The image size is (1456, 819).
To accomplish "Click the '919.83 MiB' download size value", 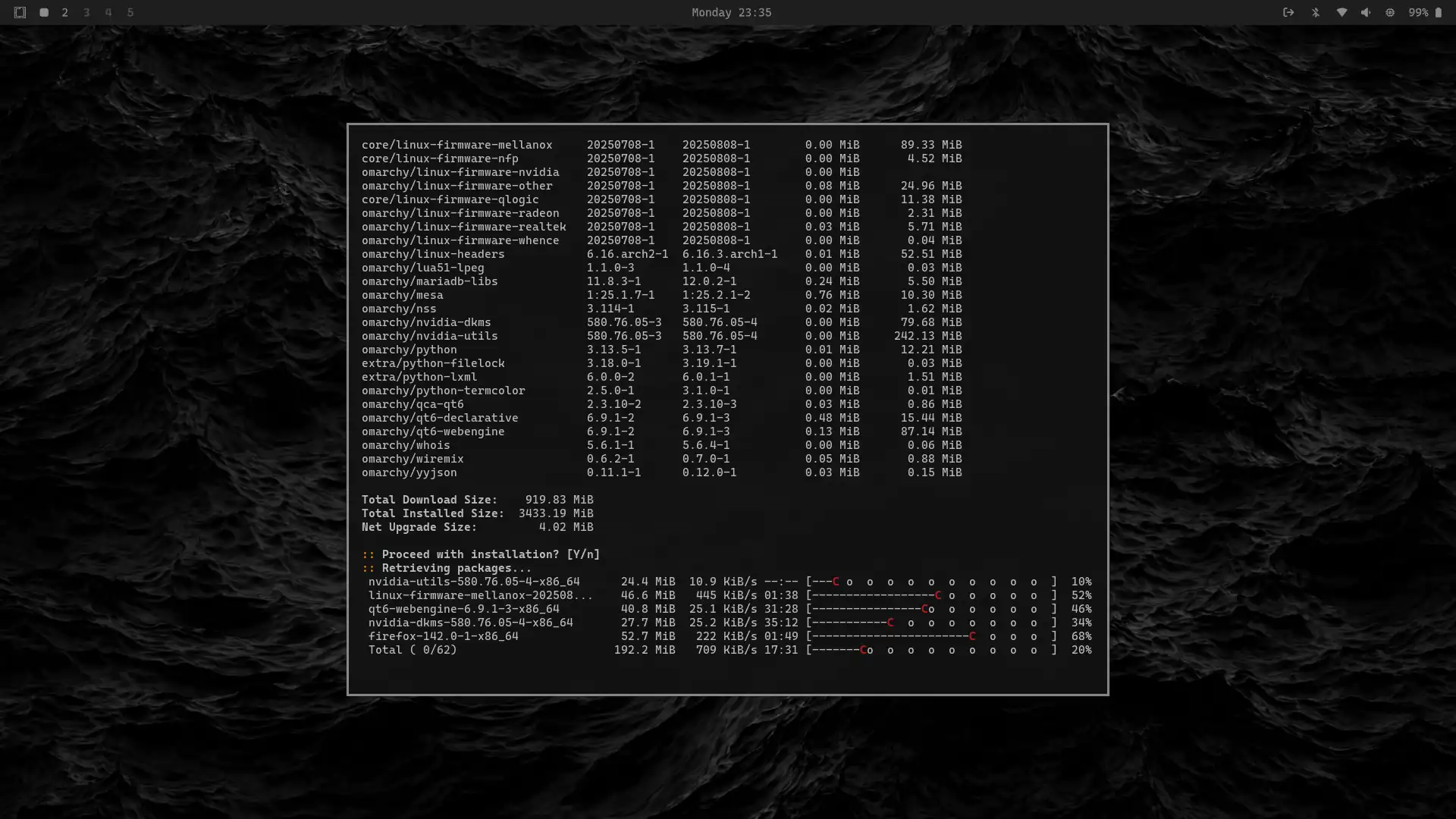I will pyautogui.click(x=559, y=500).
